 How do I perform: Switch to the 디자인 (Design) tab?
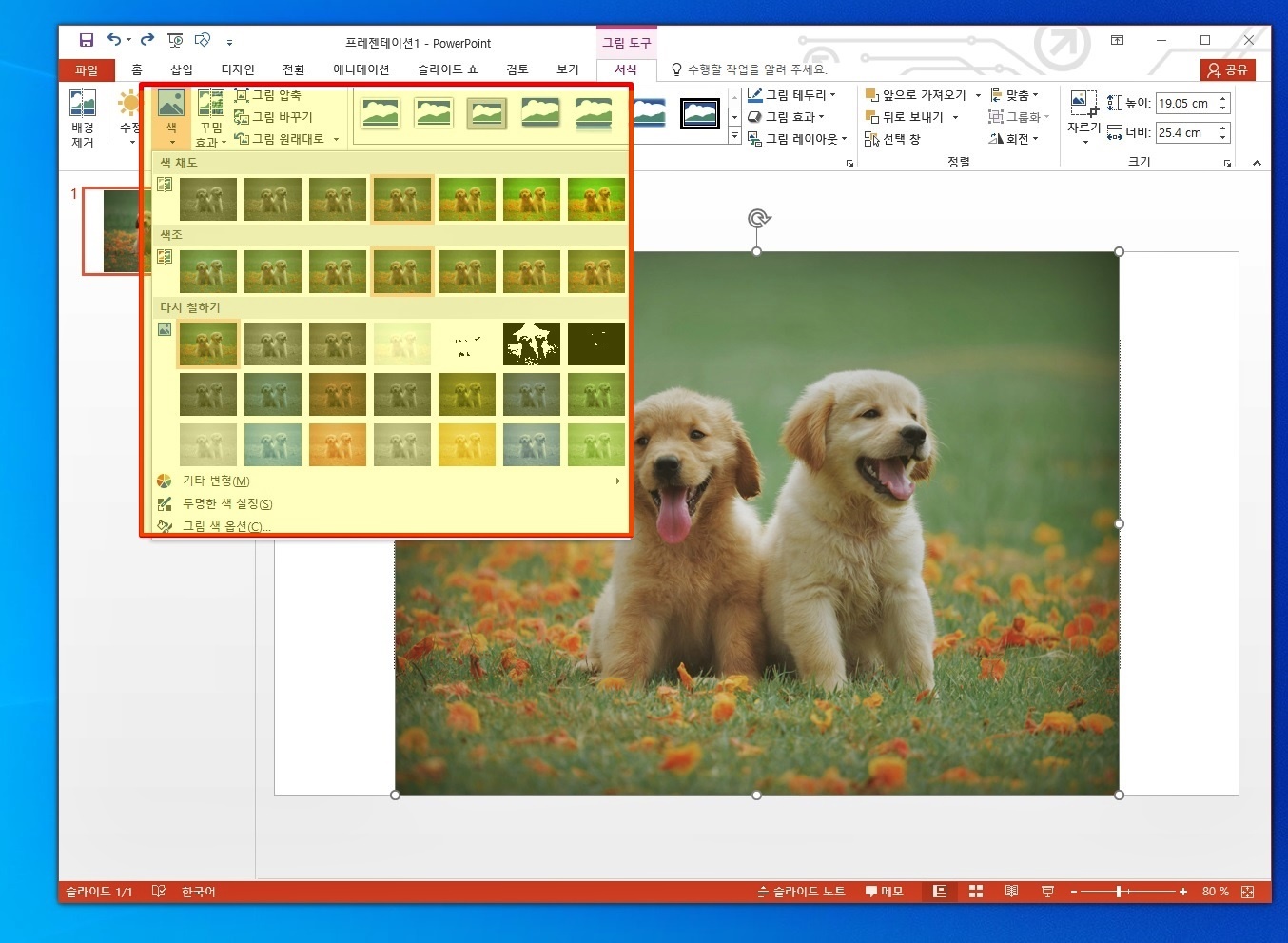(x=238, y=69)
